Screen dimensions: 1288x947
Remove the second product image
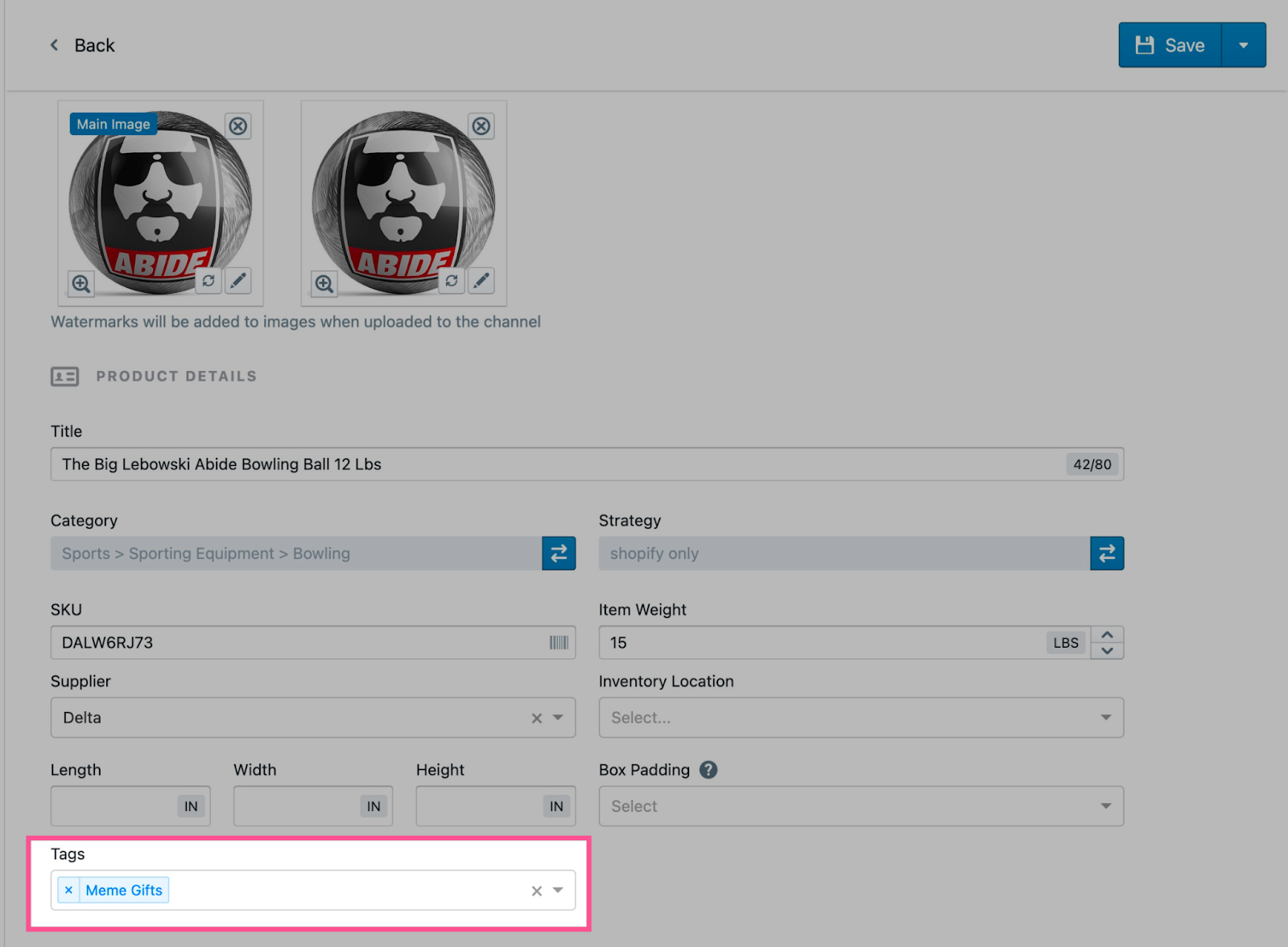(x=481, y=126)
